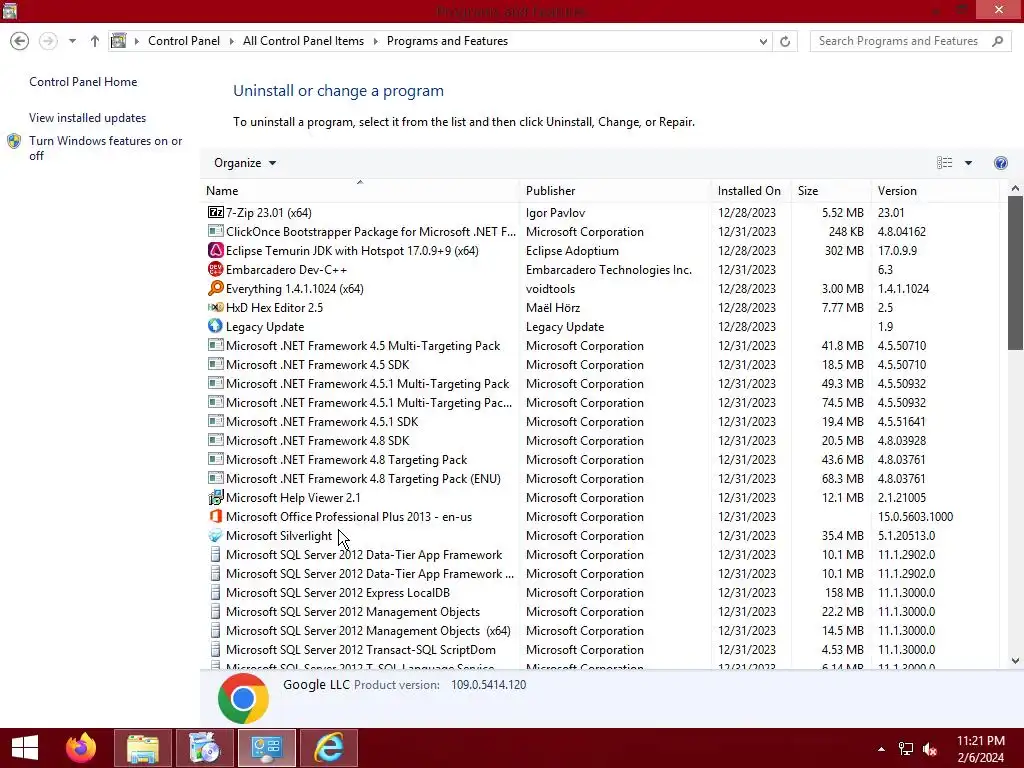Click the Everything search app icon

[x=215, y=288]
